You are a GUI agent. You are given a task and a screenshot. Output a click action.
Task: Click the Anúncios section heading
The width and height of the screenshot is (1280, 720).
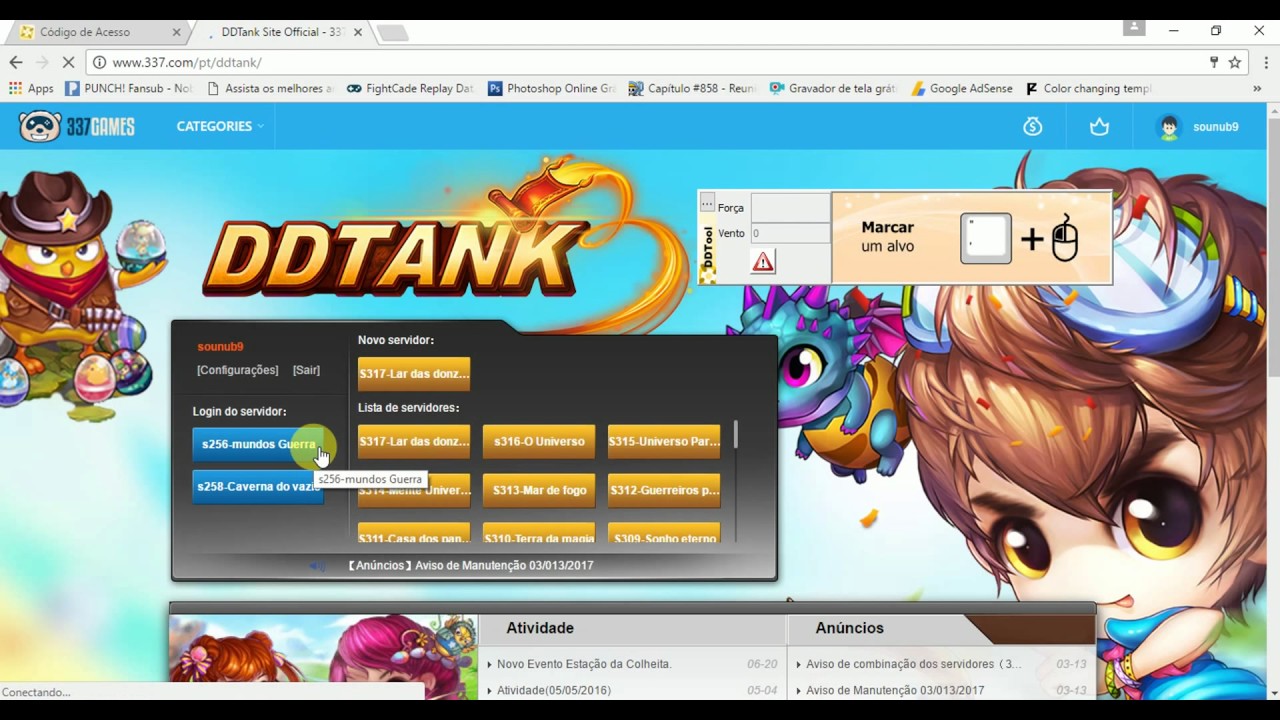tap(849, 628)
